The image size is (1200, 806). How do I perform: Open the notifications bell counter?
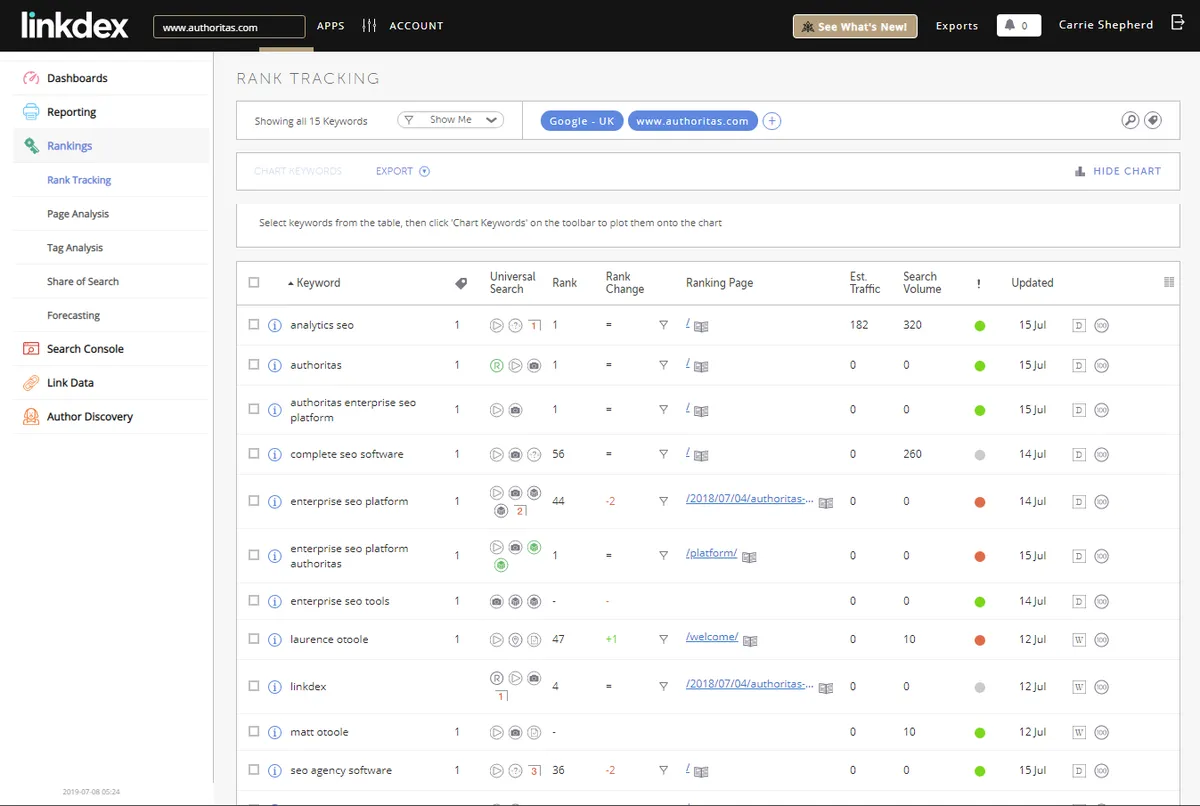(x=1018, y=26)
